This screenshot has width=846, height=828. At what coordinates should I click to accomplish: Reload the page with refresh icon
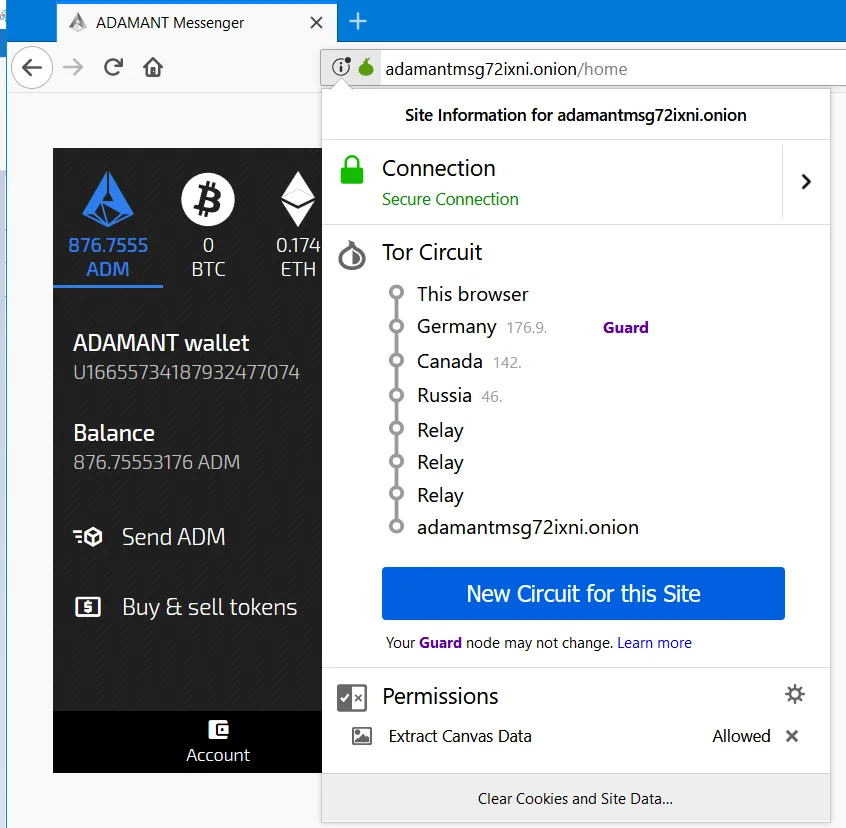[113, 67]
